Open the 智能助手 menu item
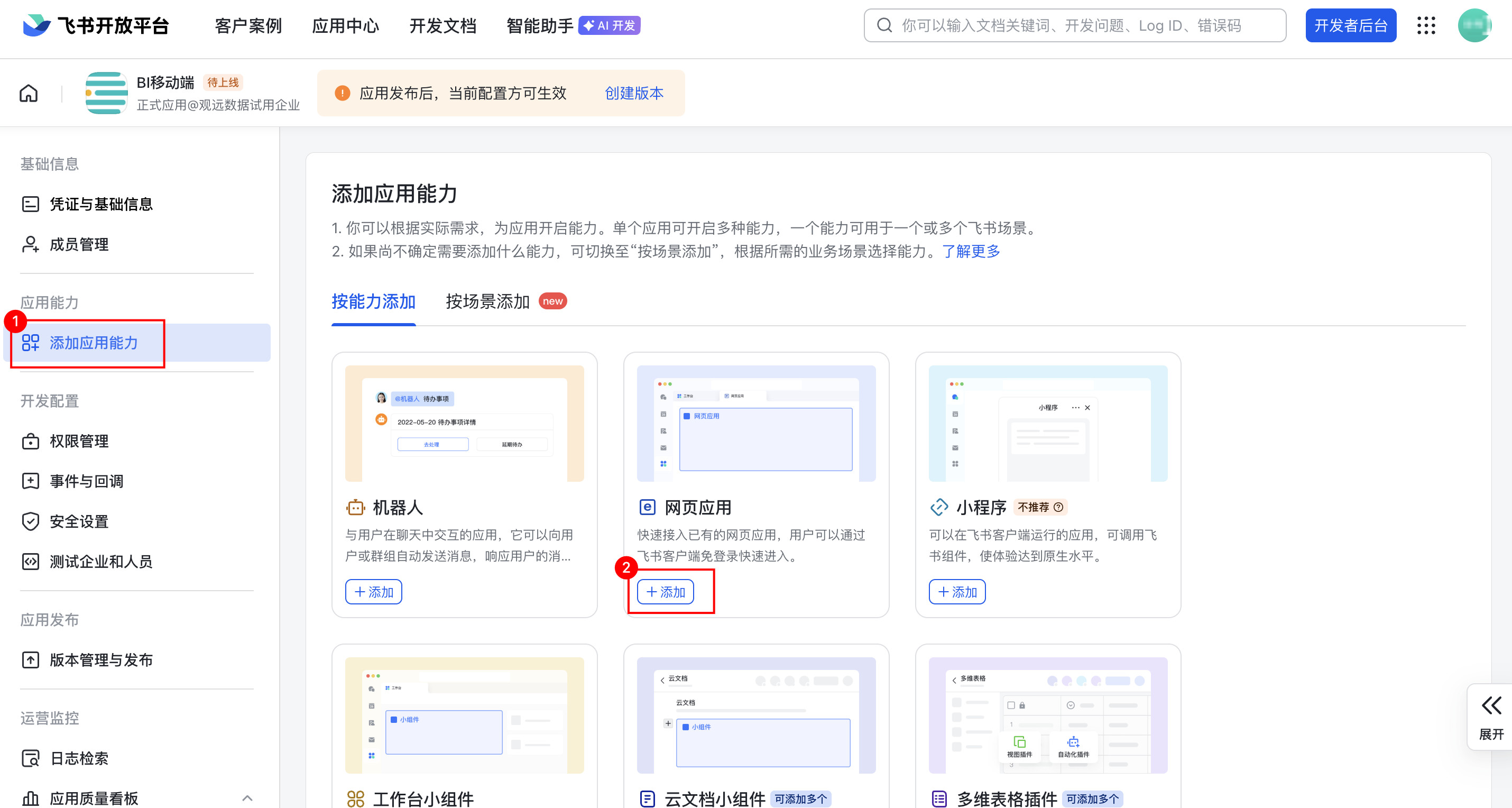This screenshot has width=1512, height=808. point(539,26)
